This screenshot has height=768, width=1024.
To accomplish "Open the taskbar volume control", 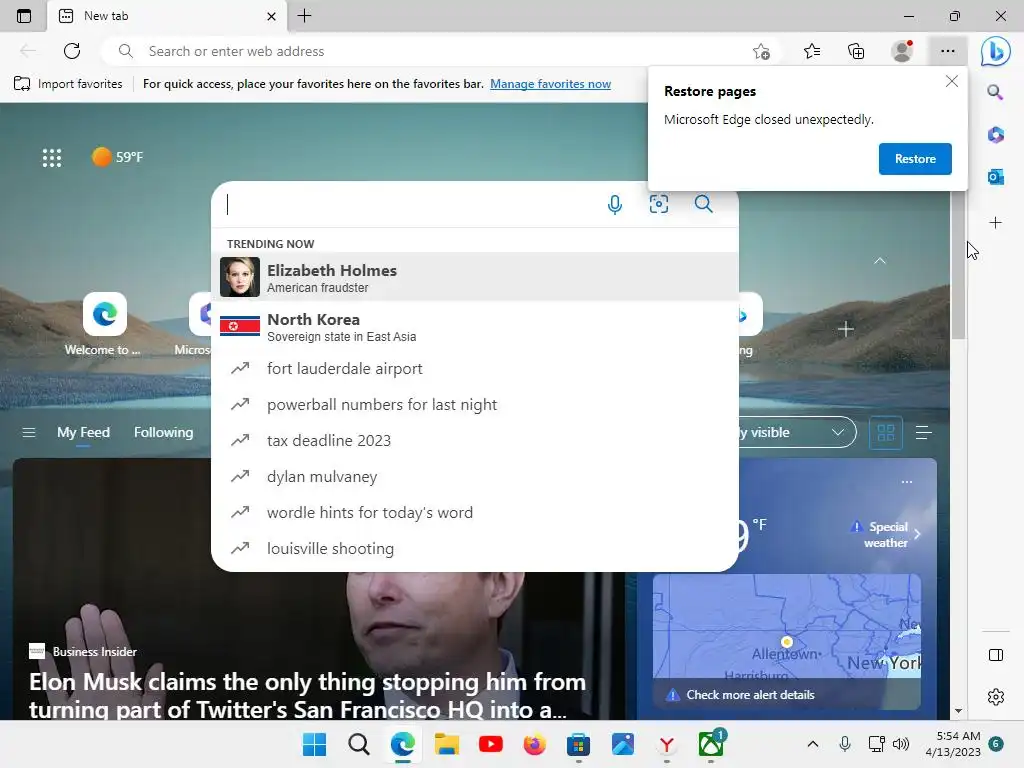I will pos(901,744).
